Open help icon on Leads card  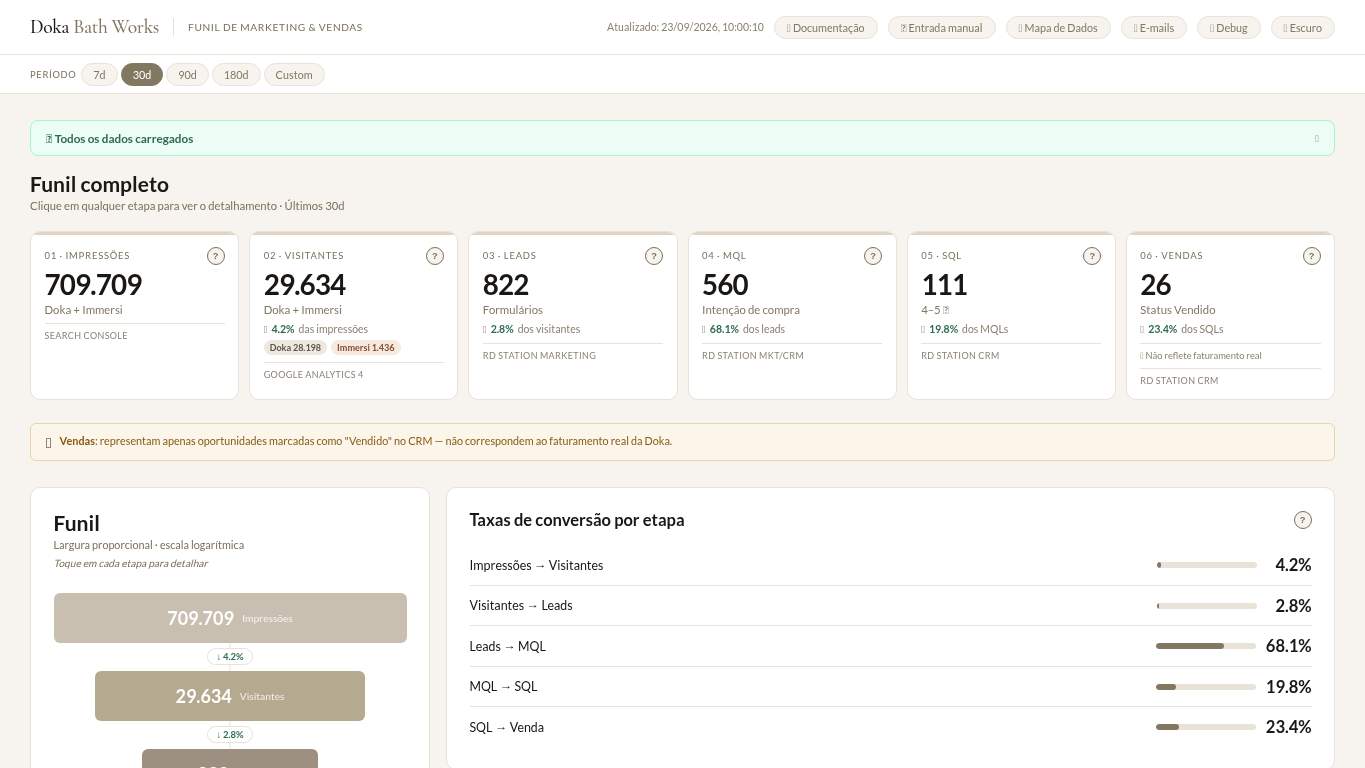[x=654, y=256]
